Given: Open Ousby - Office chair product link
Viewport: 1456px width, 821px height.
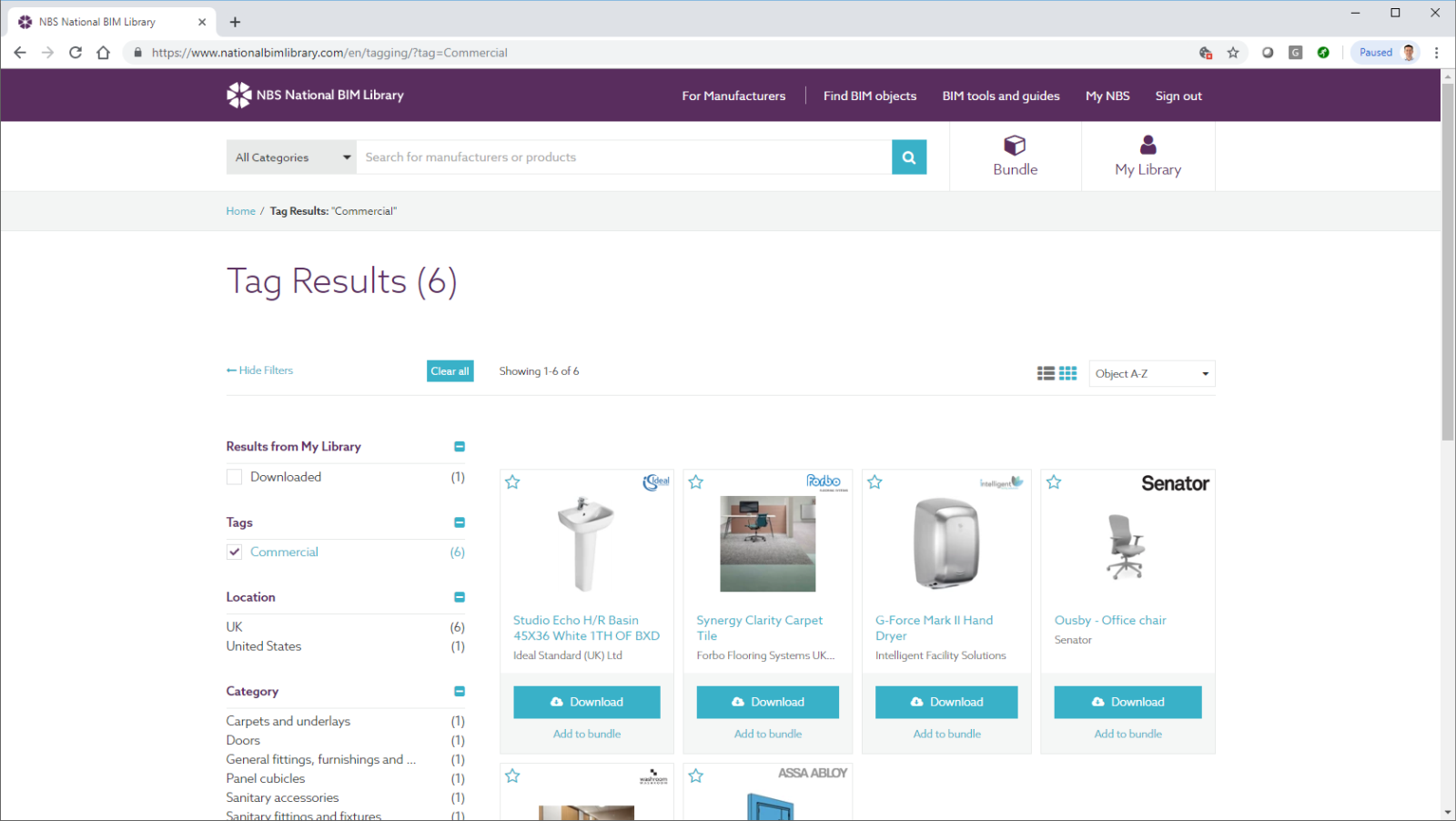Looking at the screenshot, I should 1110,621.
